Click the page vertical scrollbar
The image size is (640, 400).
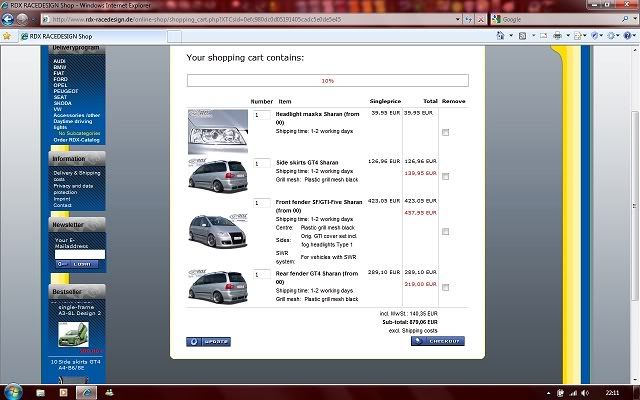point(634,200)
